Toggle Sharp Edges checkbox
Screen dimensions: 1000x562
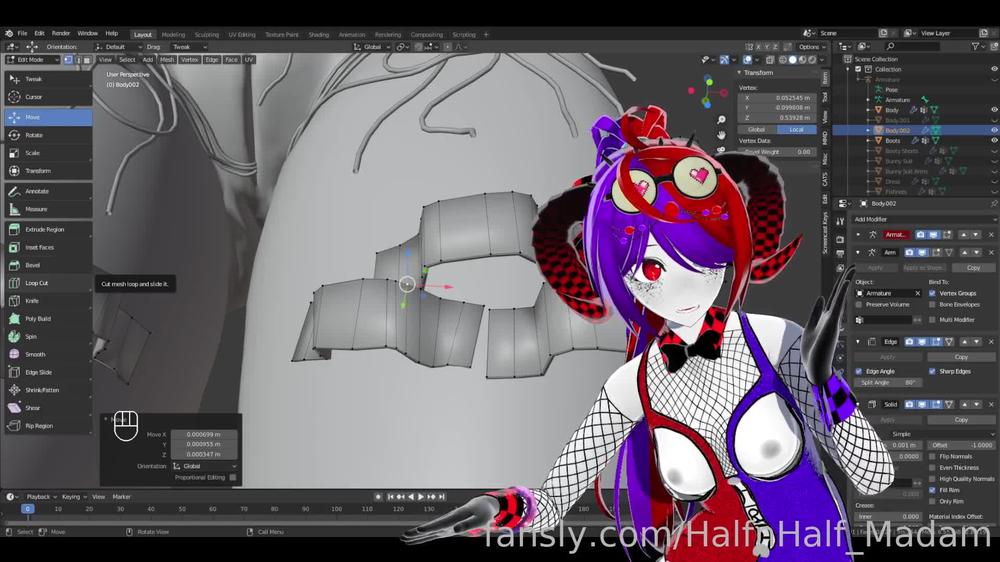coord(932,371)
